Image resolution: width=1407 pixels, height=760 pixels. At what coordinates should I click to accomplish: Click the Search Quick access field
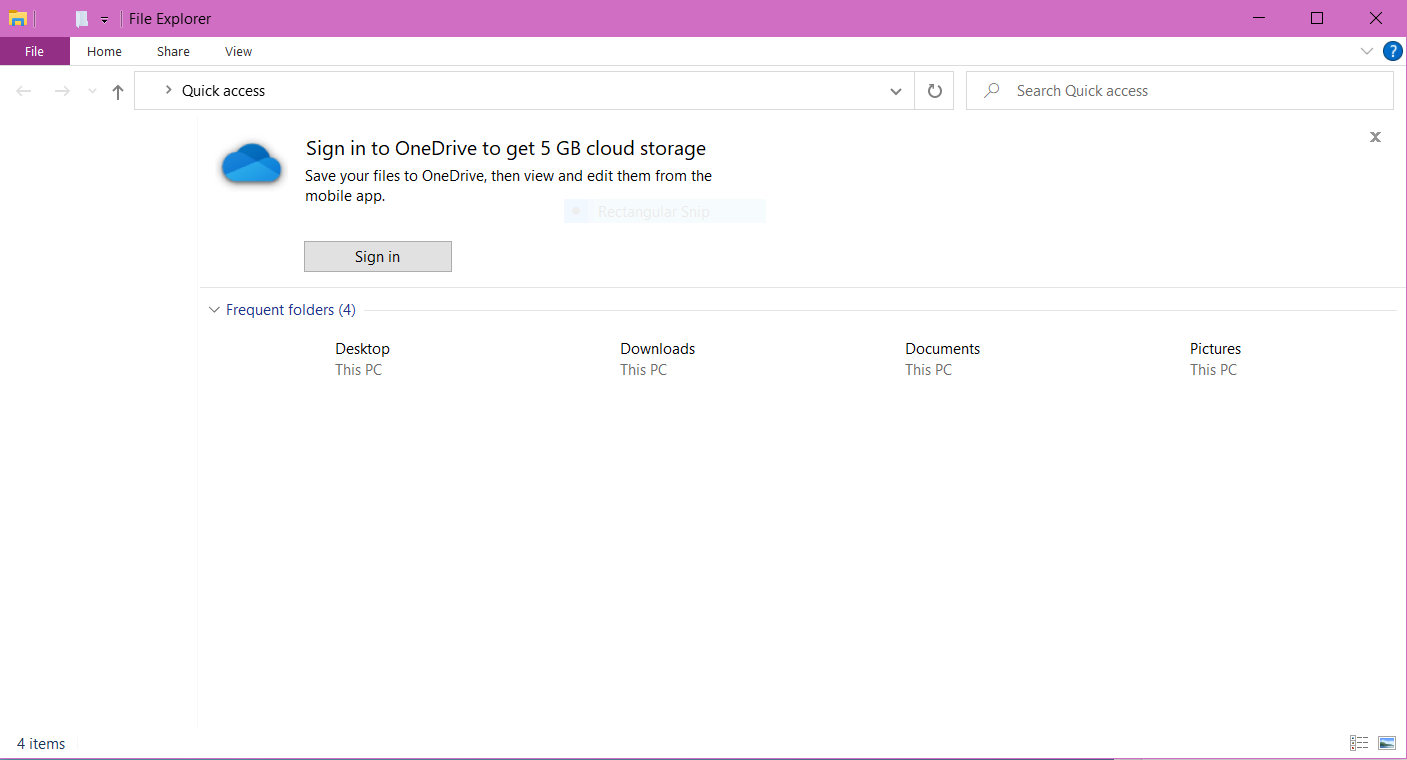(x=1180, y=91)
